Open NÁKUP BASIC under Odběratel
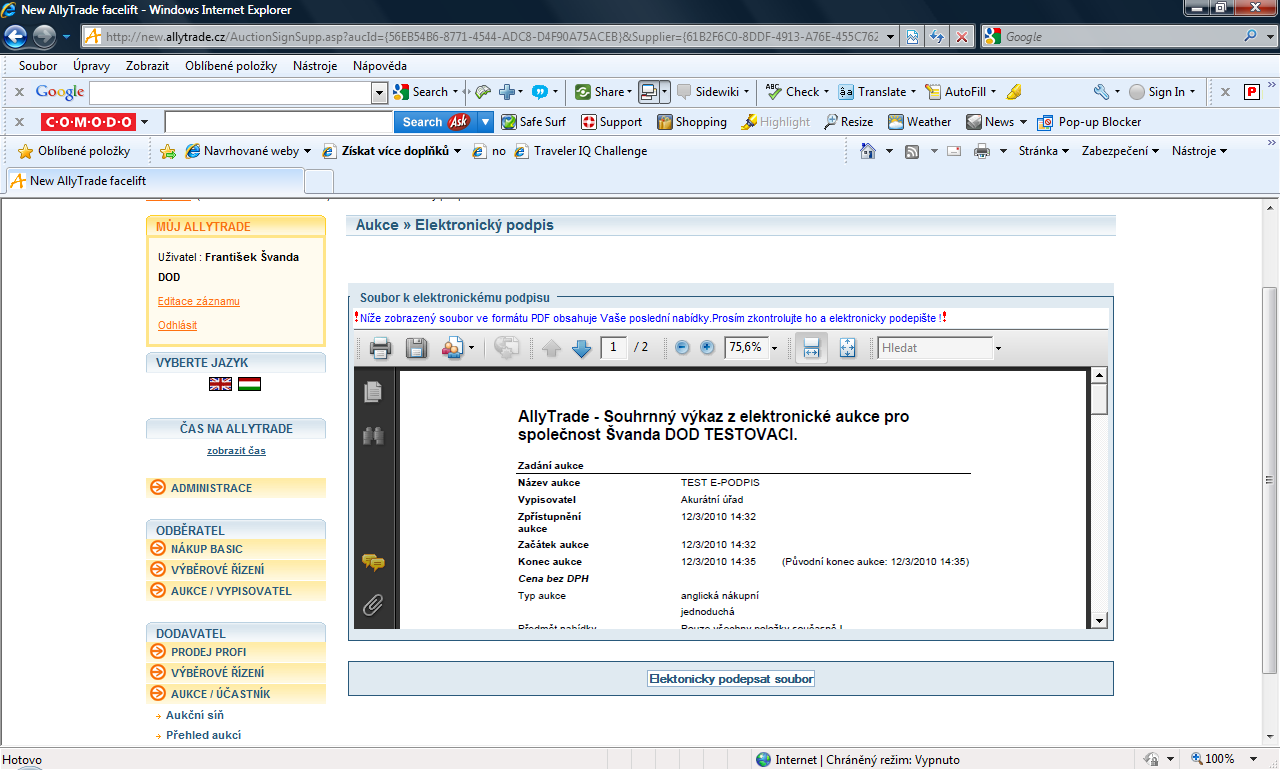Image resolution: width=1280 pixels, height=770 pixels. (236, 549)
